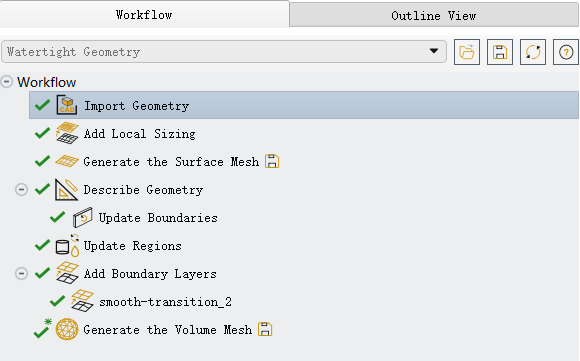Select Generate the Volume Mesh task
580x361 pixels.
168,330
